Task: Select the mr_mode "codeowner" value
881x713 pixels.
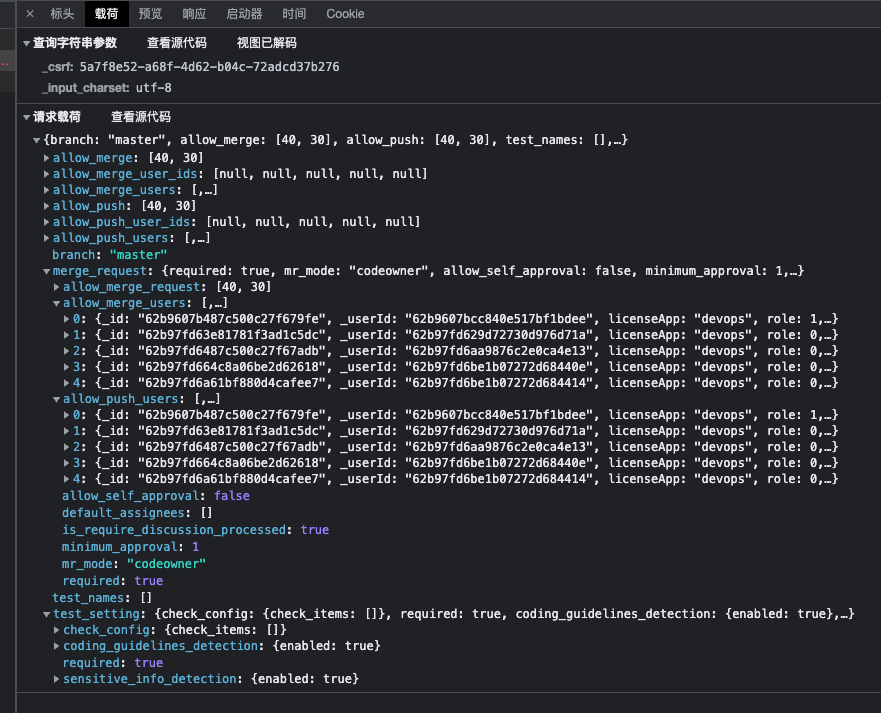Action: point(166,564)
